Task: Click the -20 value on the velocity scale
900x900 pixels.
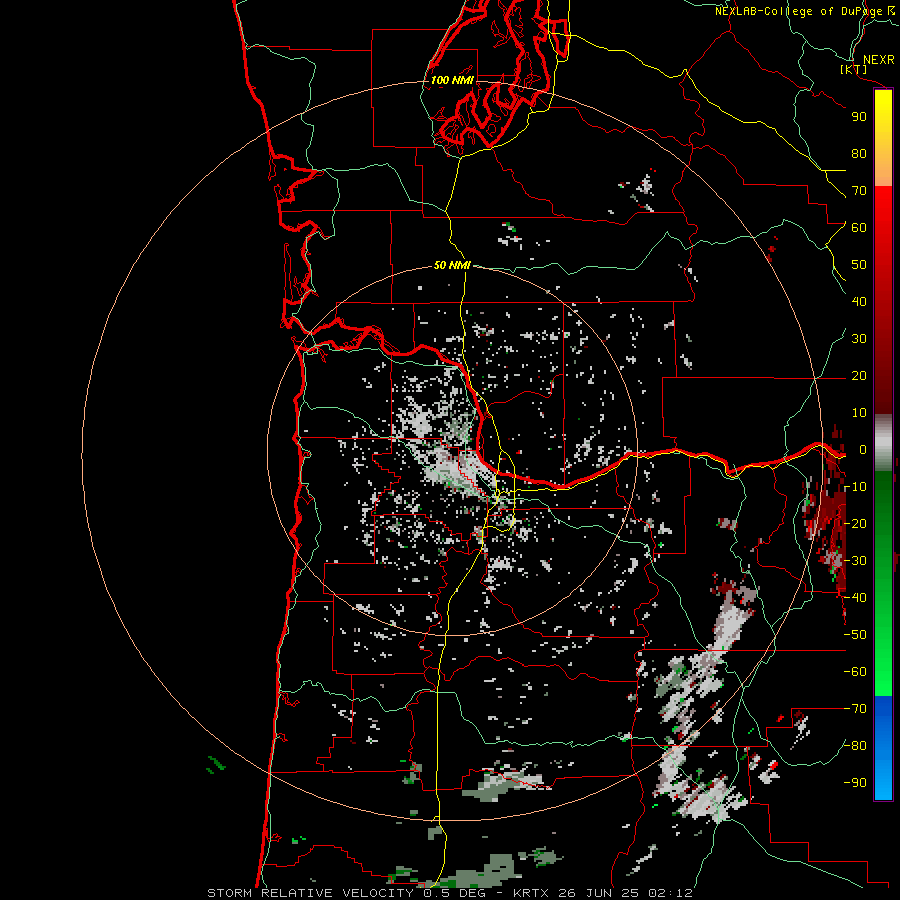Action: tap(855, 523)
